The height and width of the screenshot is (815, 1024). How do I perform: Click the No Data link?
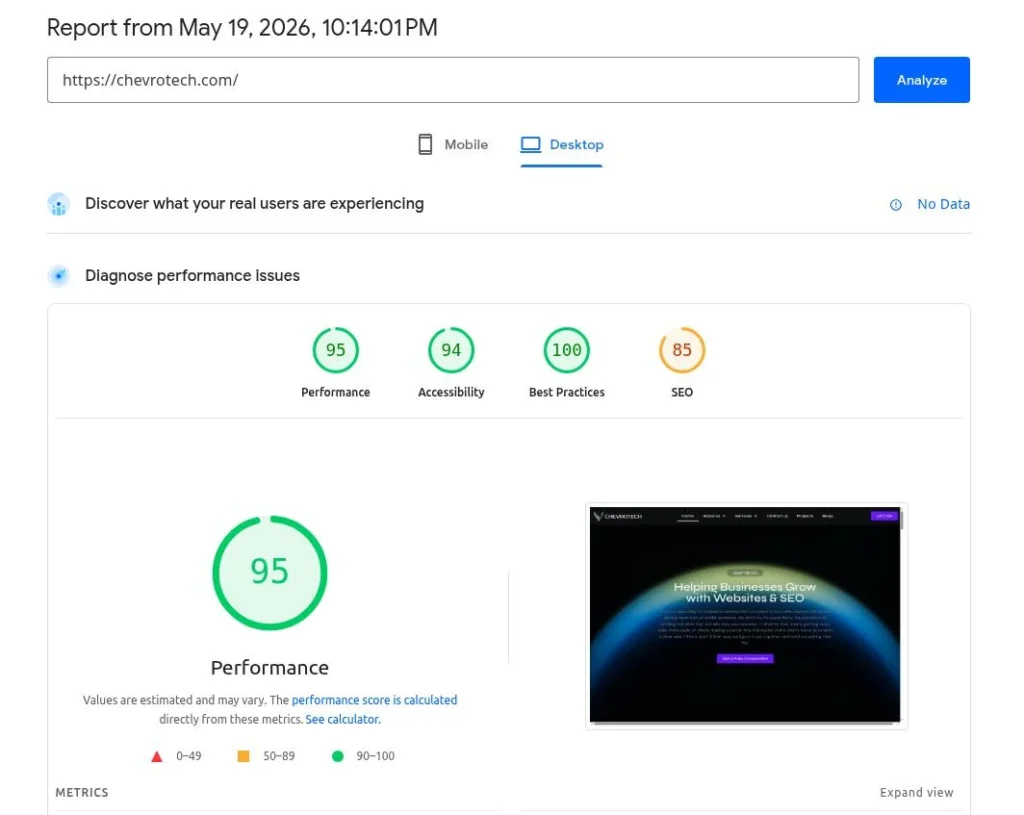[943, 204]
